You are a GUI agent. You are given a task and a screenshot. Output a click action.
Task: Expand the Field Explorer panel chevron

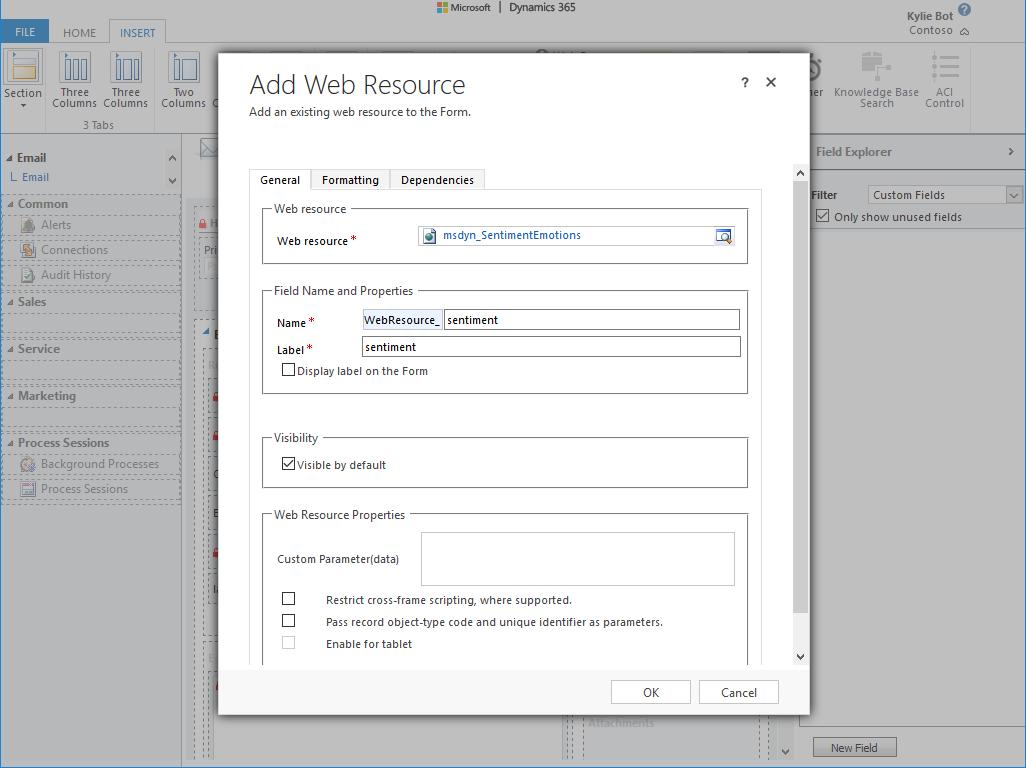tap(1011, 152)
